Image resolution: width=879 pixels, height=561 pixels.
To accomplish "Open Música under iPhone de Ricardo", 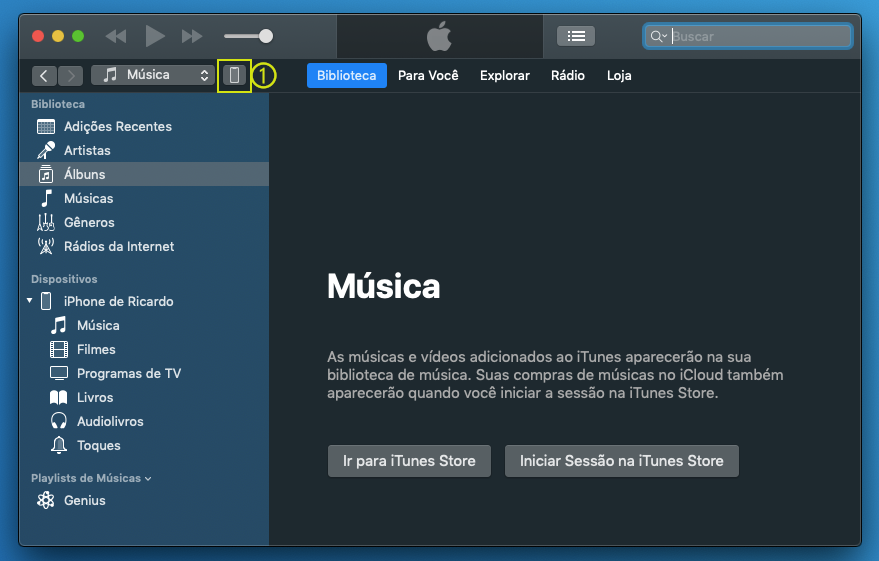I will tap(144, 326).
